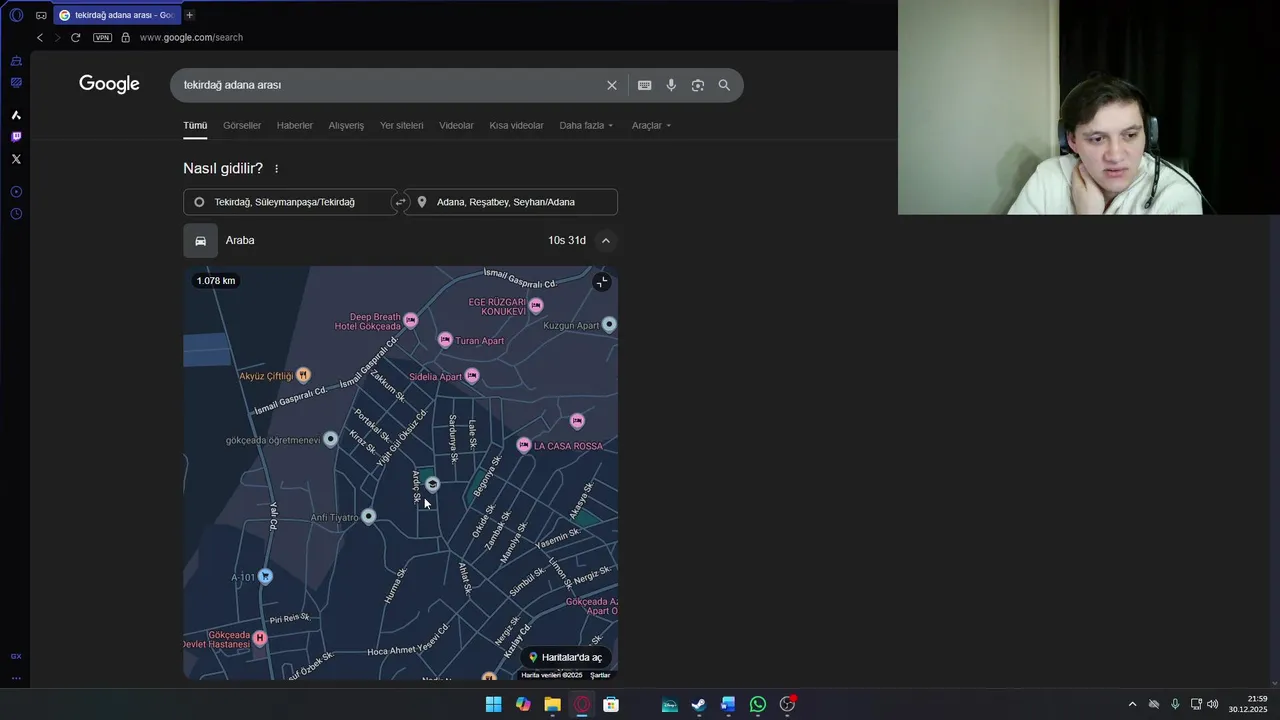Open X (Twitter) in the sidebar
Image resolution: width=1280 pixels, height=720 pixels.
point(16,159)
